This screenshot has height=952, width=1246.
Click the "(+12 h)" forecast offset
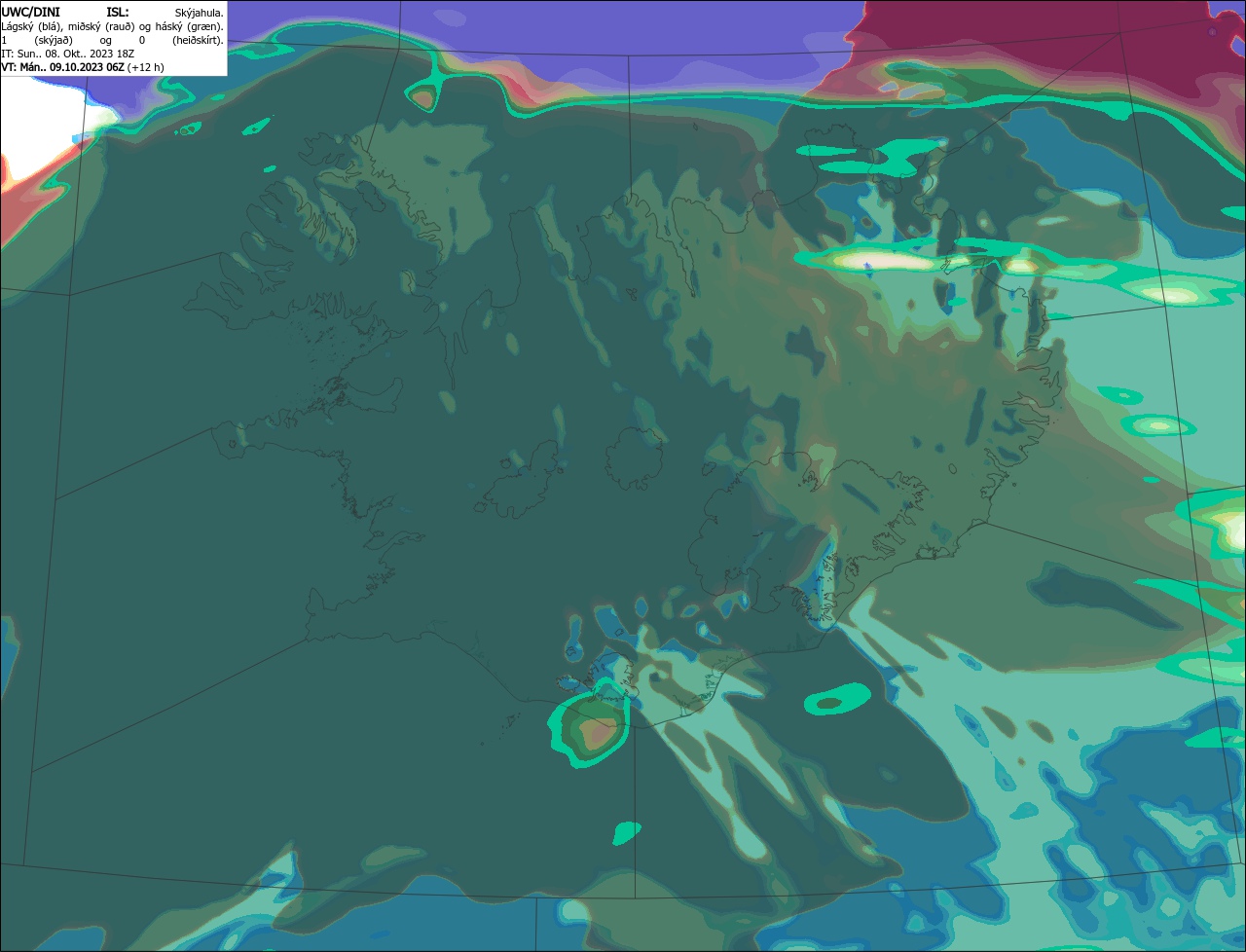coord(145,67)
